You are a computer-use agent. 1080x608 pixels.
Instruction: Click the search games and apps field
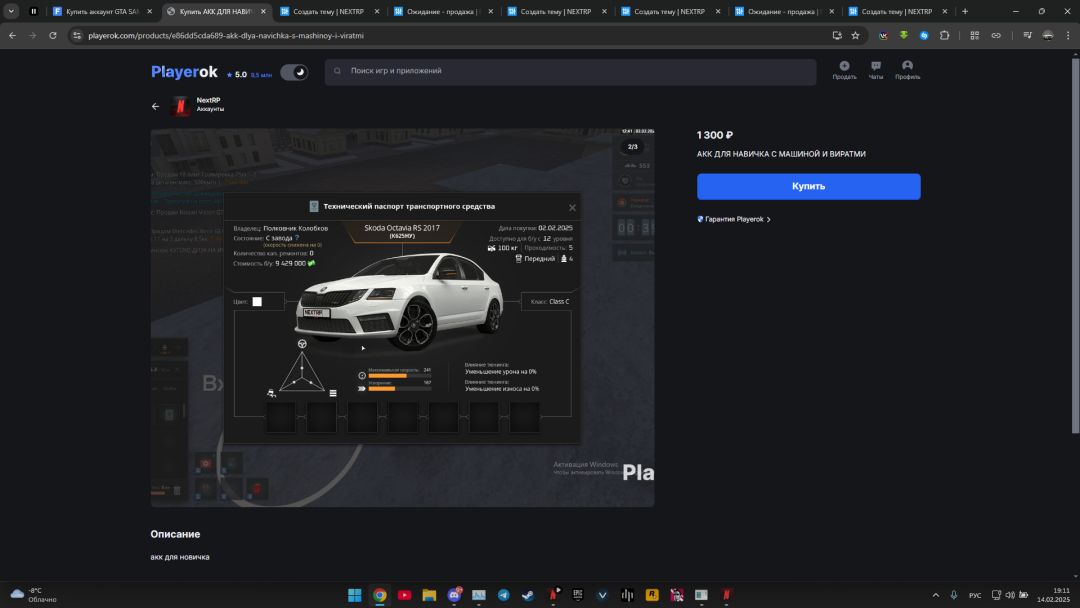[x=570, y=71]
